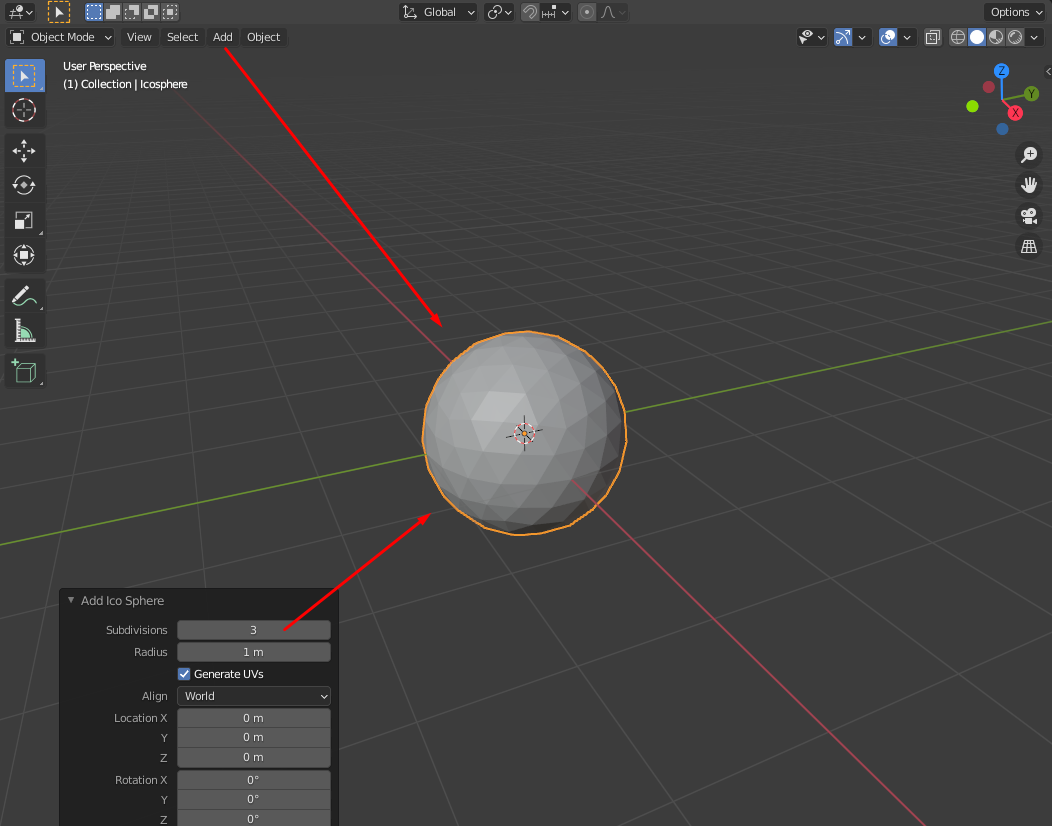Choose the Rotate tool

click(25, 185)
